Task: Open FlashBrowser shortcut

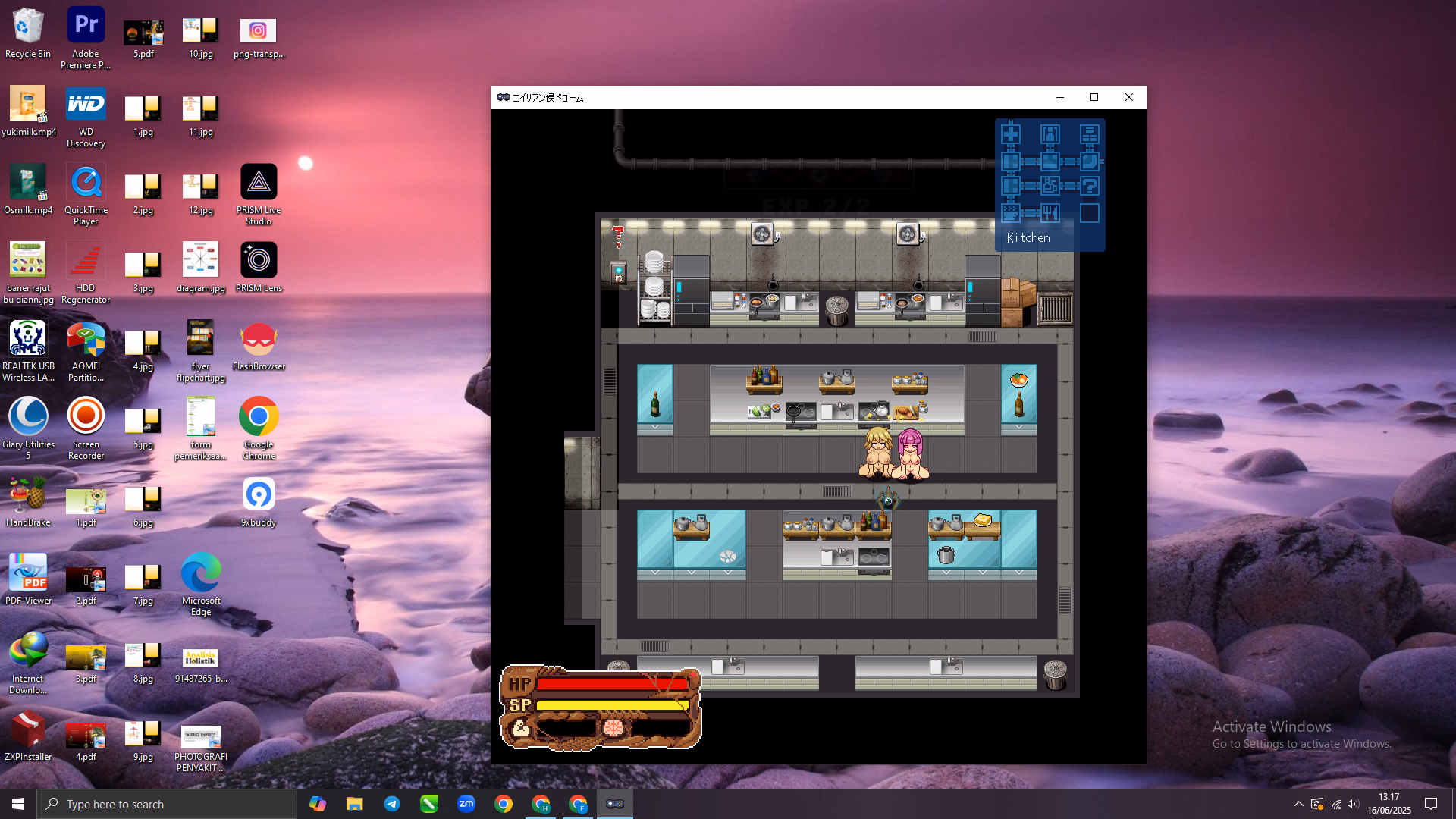Action: tap(259, 346)
